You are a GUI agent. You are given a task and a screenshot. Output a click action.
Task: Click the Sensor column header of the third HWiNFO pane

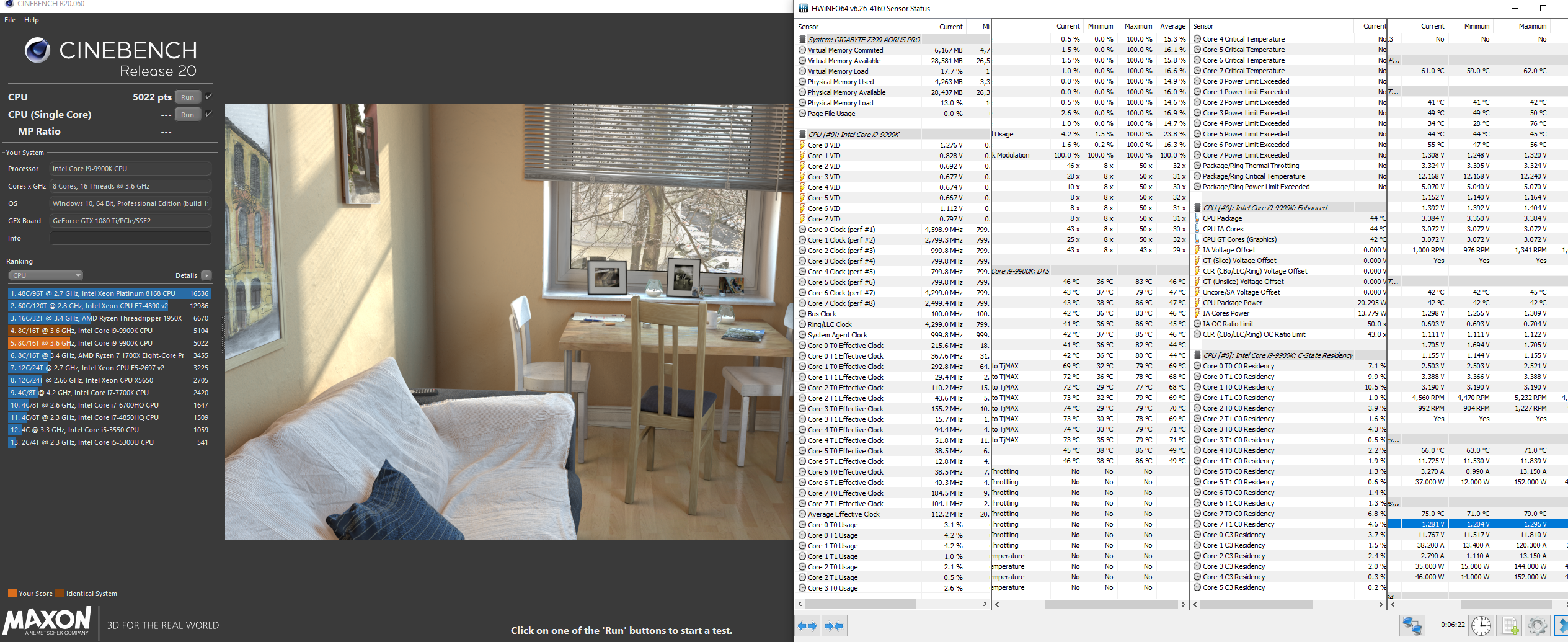click(x=1272, y=26)
